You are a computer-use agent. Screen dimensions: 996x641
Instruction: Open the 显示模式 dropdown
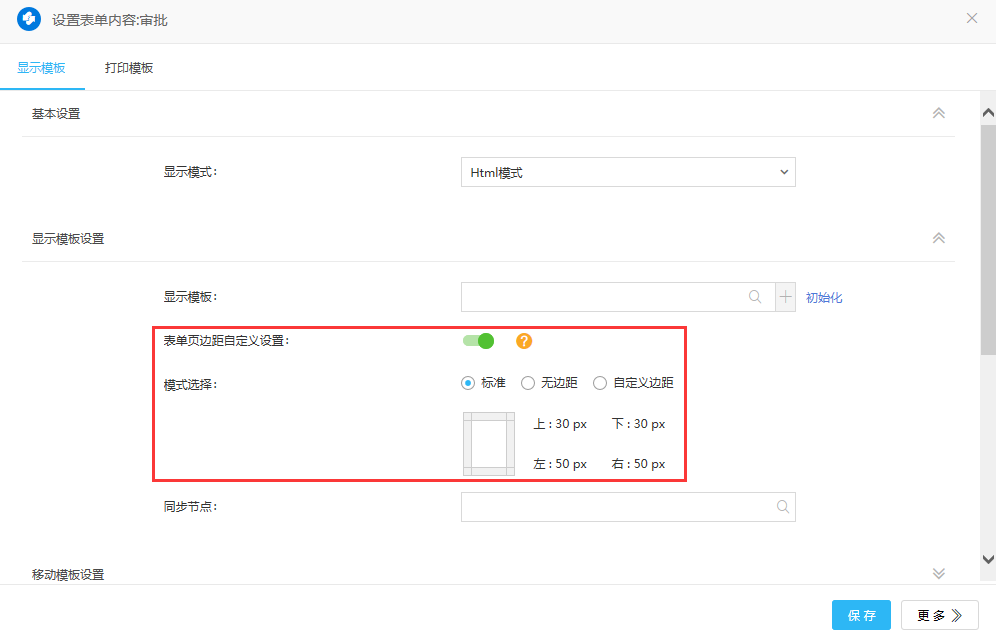628,172
